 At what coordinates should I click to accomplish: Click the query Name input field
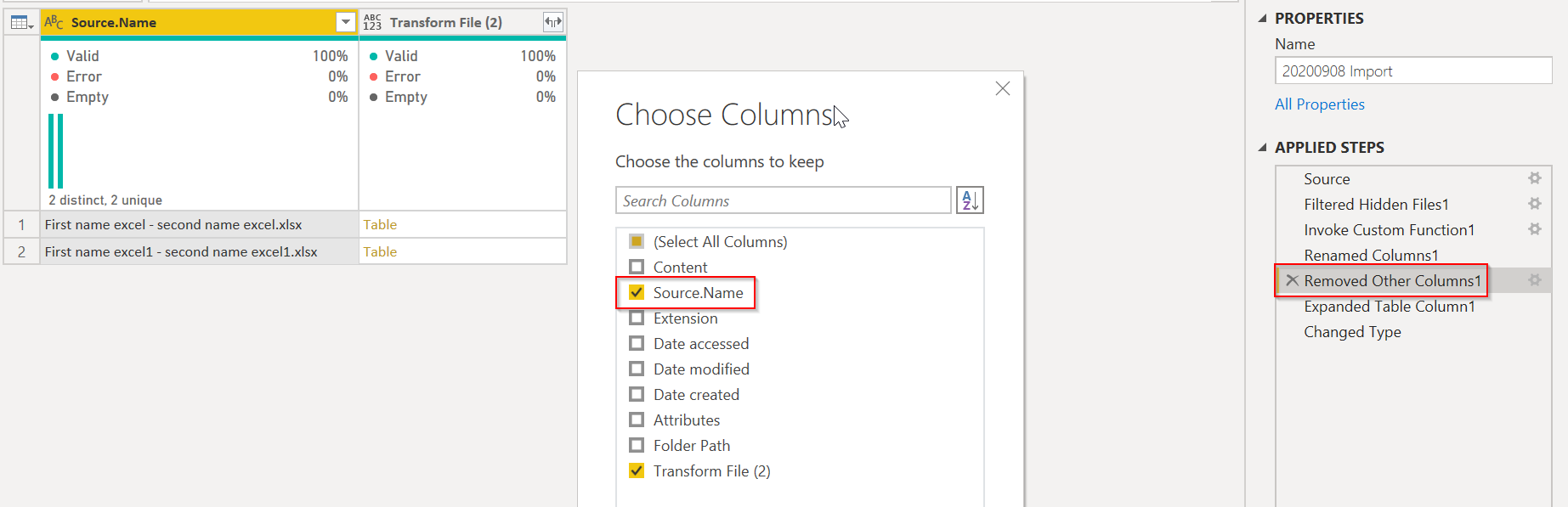pyautogui.click(x=1413, y=70)
